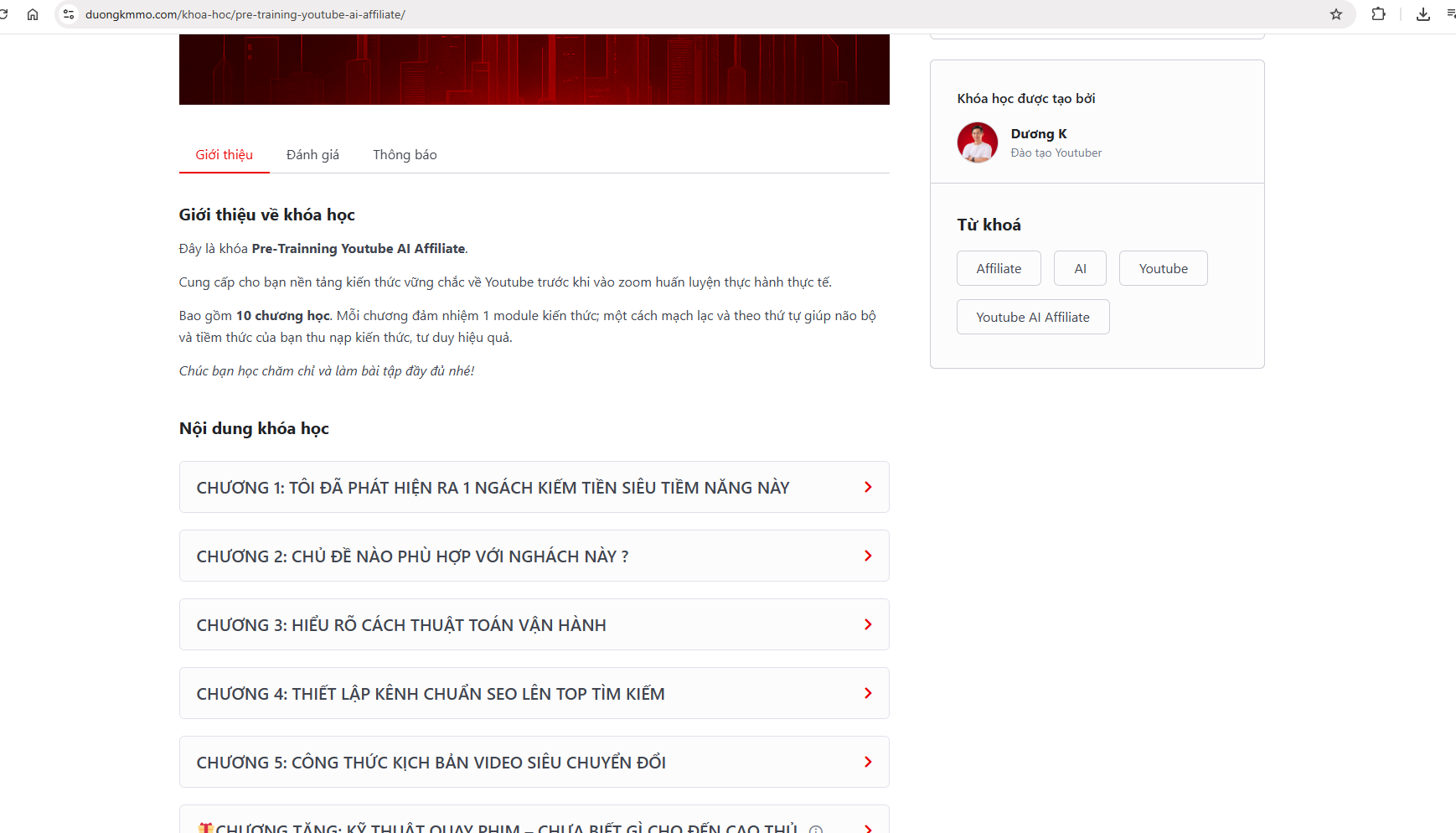Expand Chương 2 chevron arrow
Viewport: 1456px width, 833px height.
tap(868, 556)
